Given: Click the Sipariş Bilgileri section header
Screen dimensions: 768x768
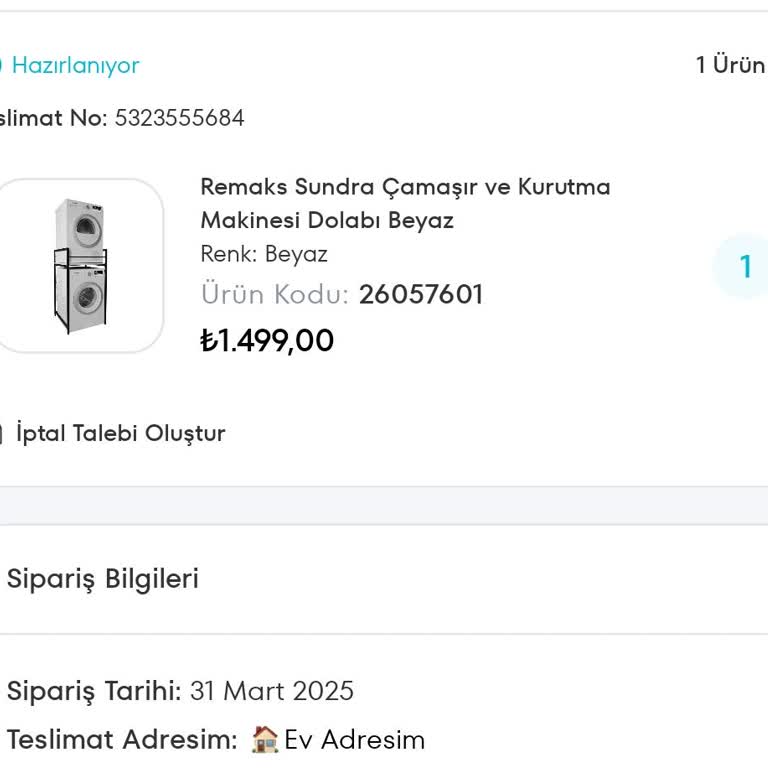Looking at the screenshot, I should point(103,579).
